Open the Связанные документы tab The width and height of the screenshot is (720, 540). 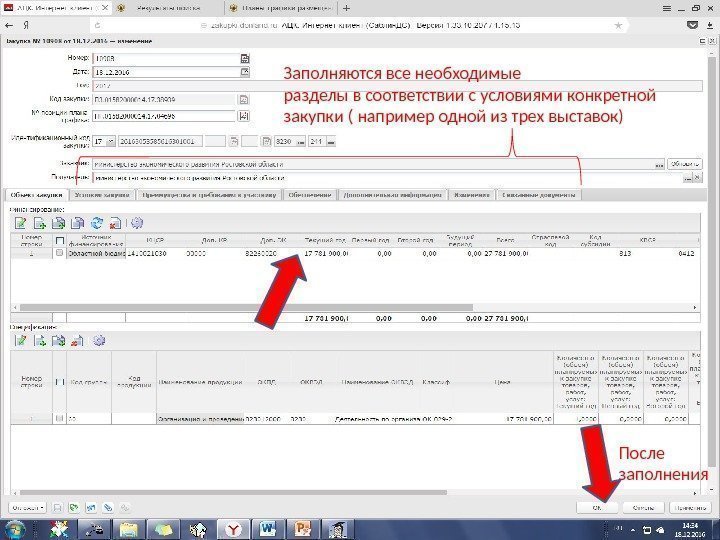coord(539,195)
